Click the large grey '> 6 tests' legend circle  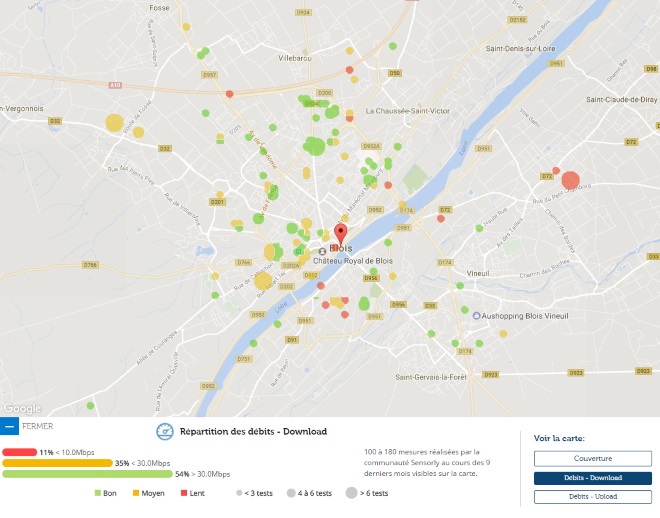click(x=351, y=493)
